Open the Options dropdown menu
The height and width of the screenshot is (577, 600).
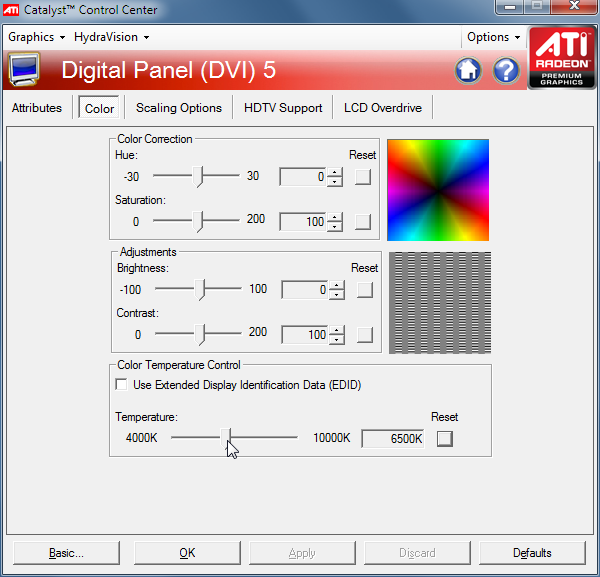494,37
